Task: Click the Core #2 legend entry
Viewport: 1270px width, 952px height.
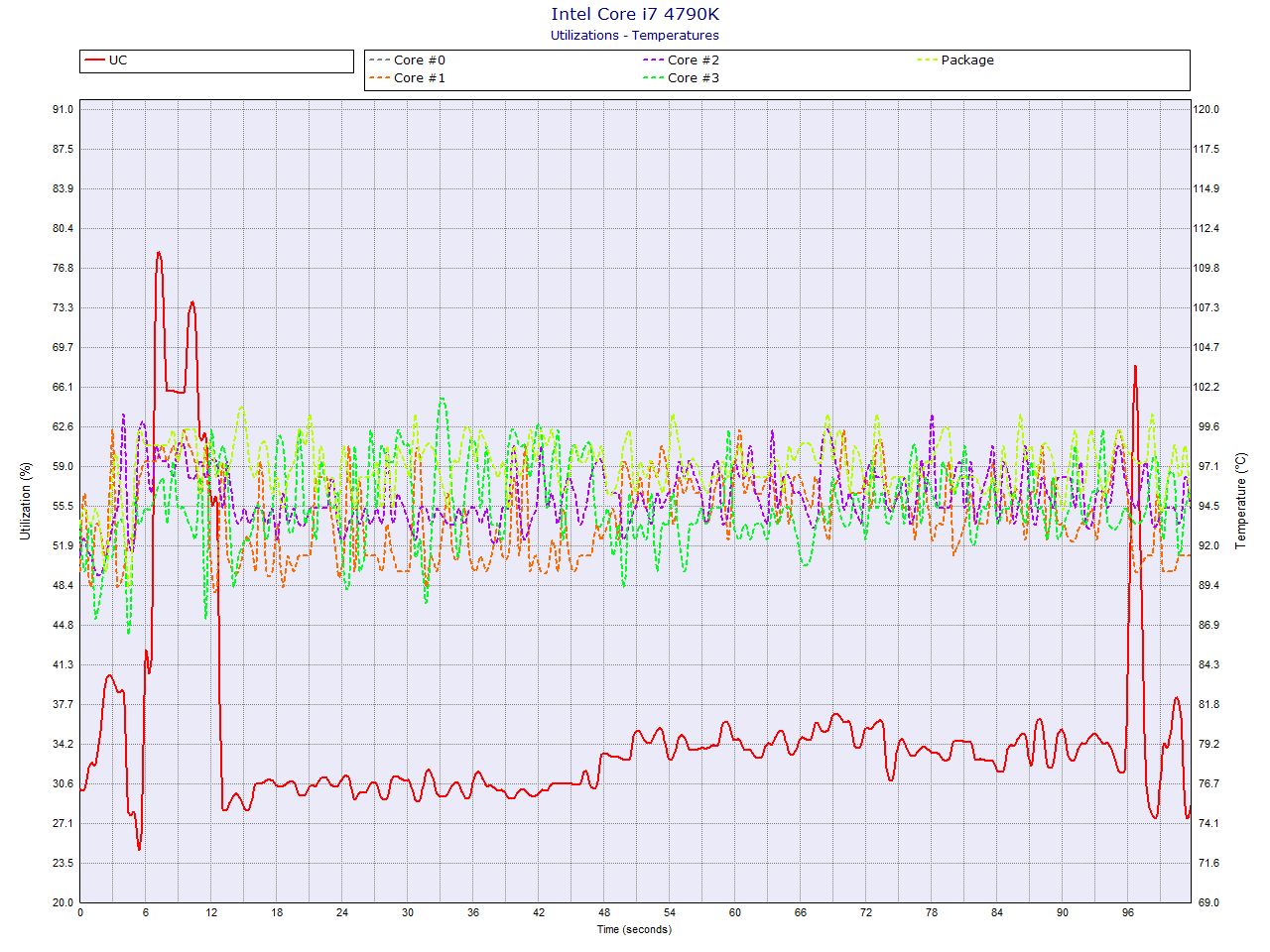Action: 682,60
